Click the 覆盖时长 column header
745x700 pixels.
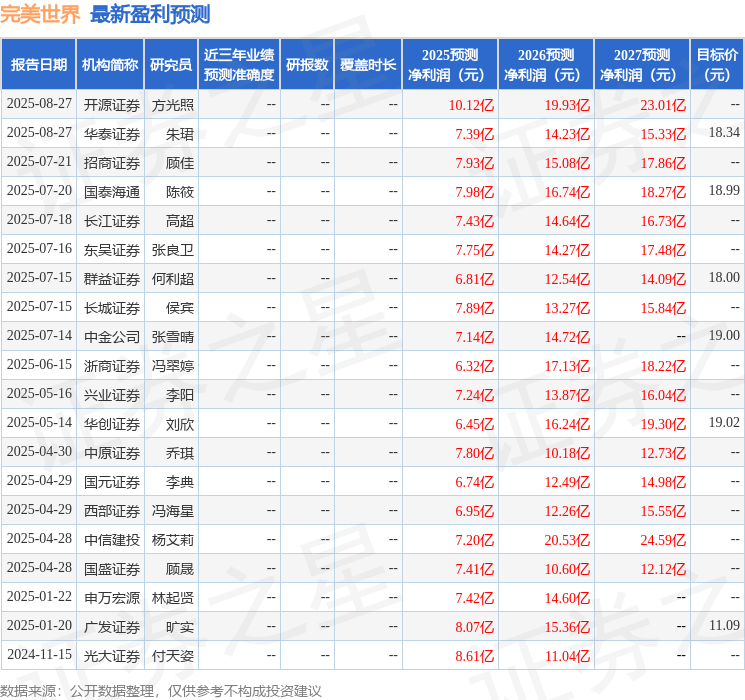[368, 65]
